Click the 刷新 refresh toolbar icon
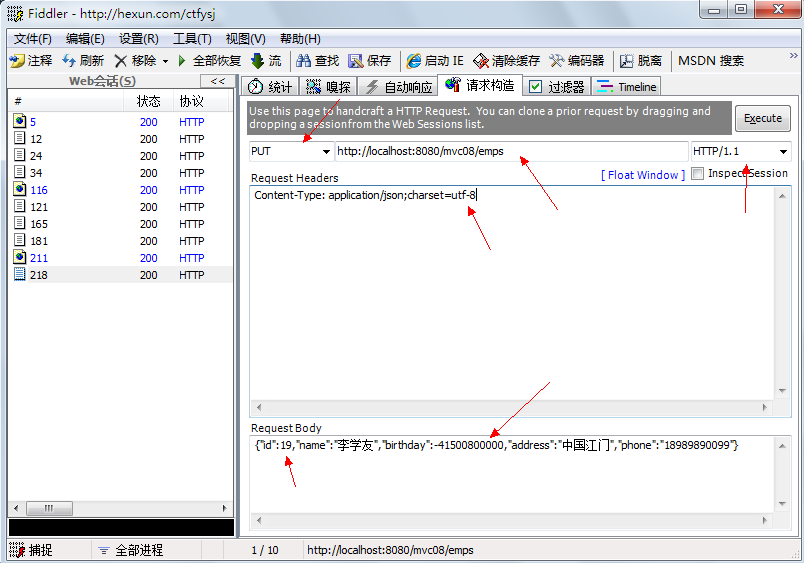 coord(69,61)
